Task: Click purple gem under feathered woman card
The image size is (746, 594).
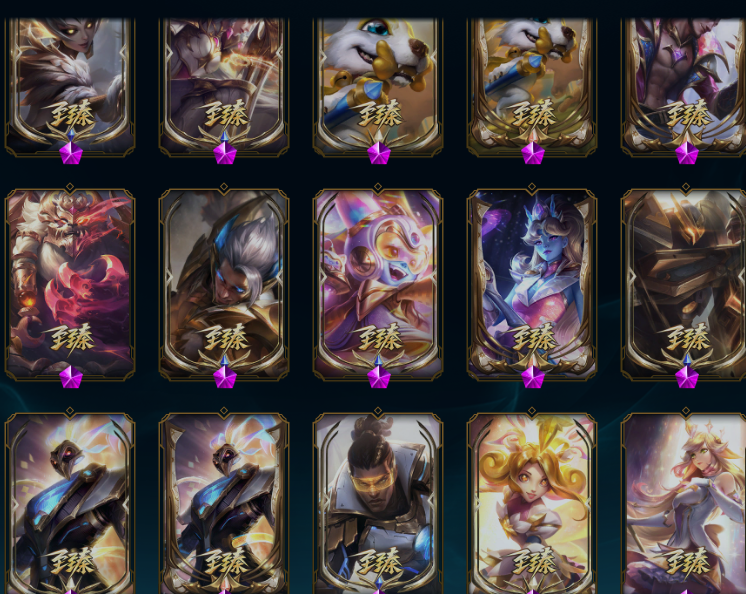Action: 71,153
